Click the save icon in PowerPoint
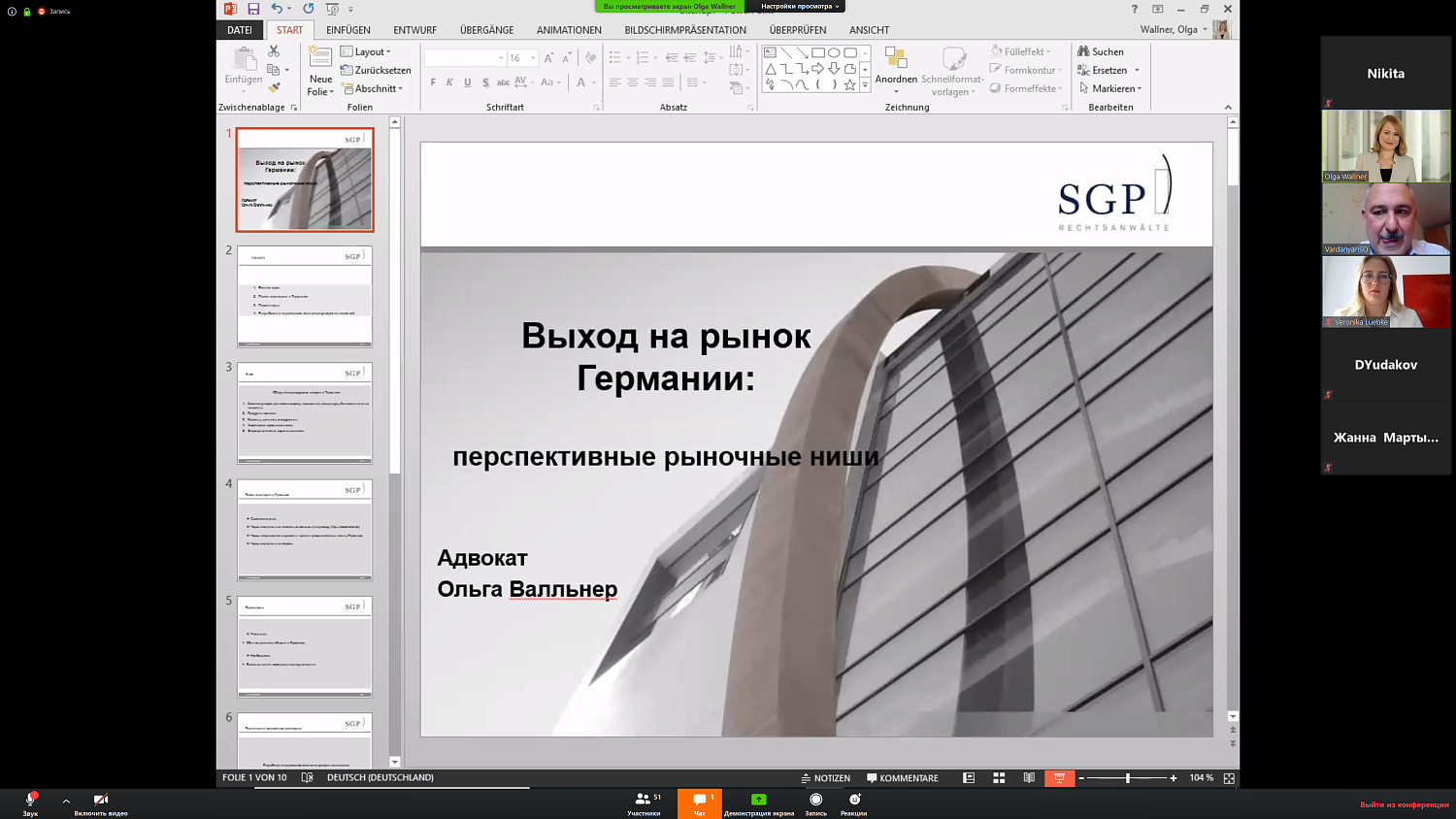Viewport: 1456px width, 819px height. click(x=253, y=9)
